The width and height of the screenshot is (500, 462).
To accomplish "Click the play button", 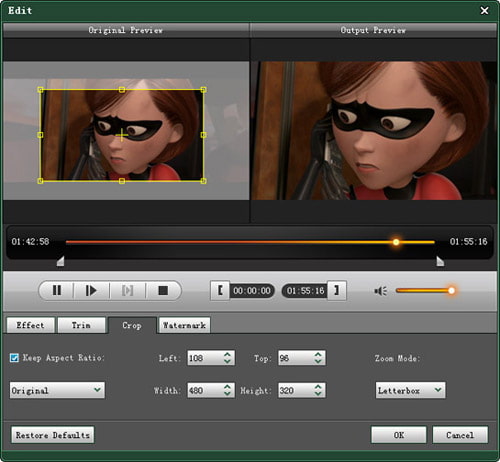I will (x=91, y=291).
